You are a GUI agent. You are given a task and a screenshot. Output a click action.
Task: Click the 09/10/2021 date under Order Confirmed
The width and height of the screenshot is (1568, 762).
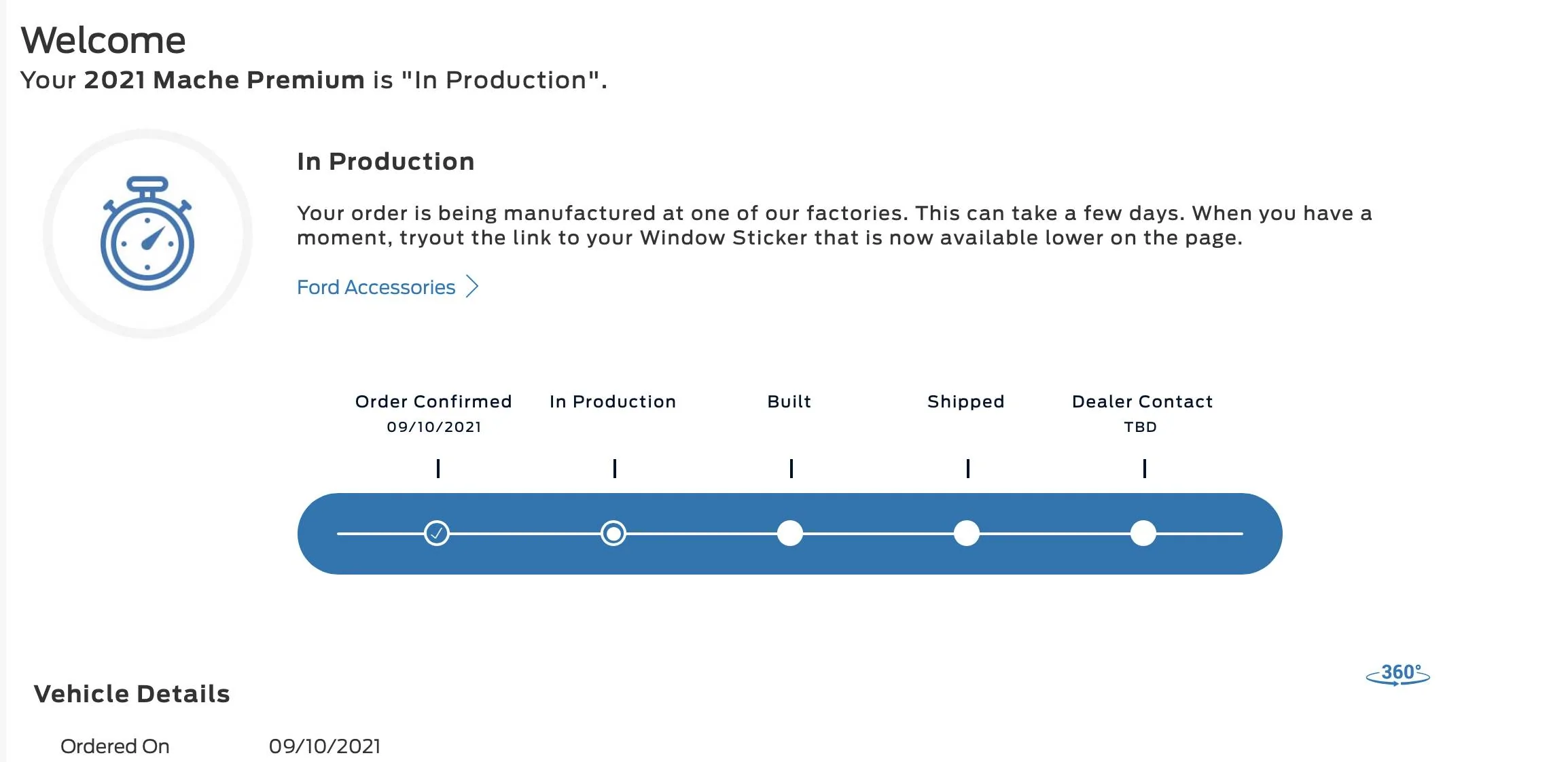[x=434, y=427]
